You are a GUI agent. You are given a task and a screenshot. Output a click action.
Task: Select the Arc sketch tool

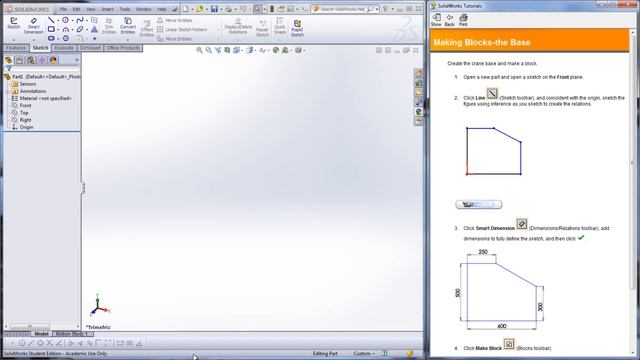65,29
